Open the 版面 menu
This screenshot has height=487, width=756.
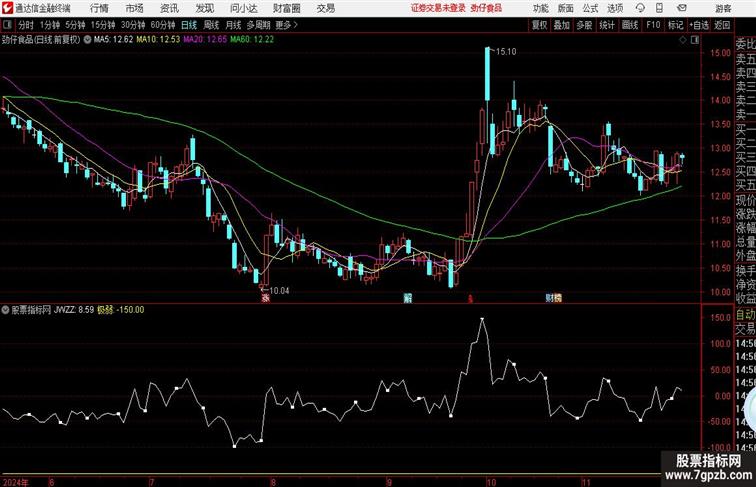pos(566,9)
